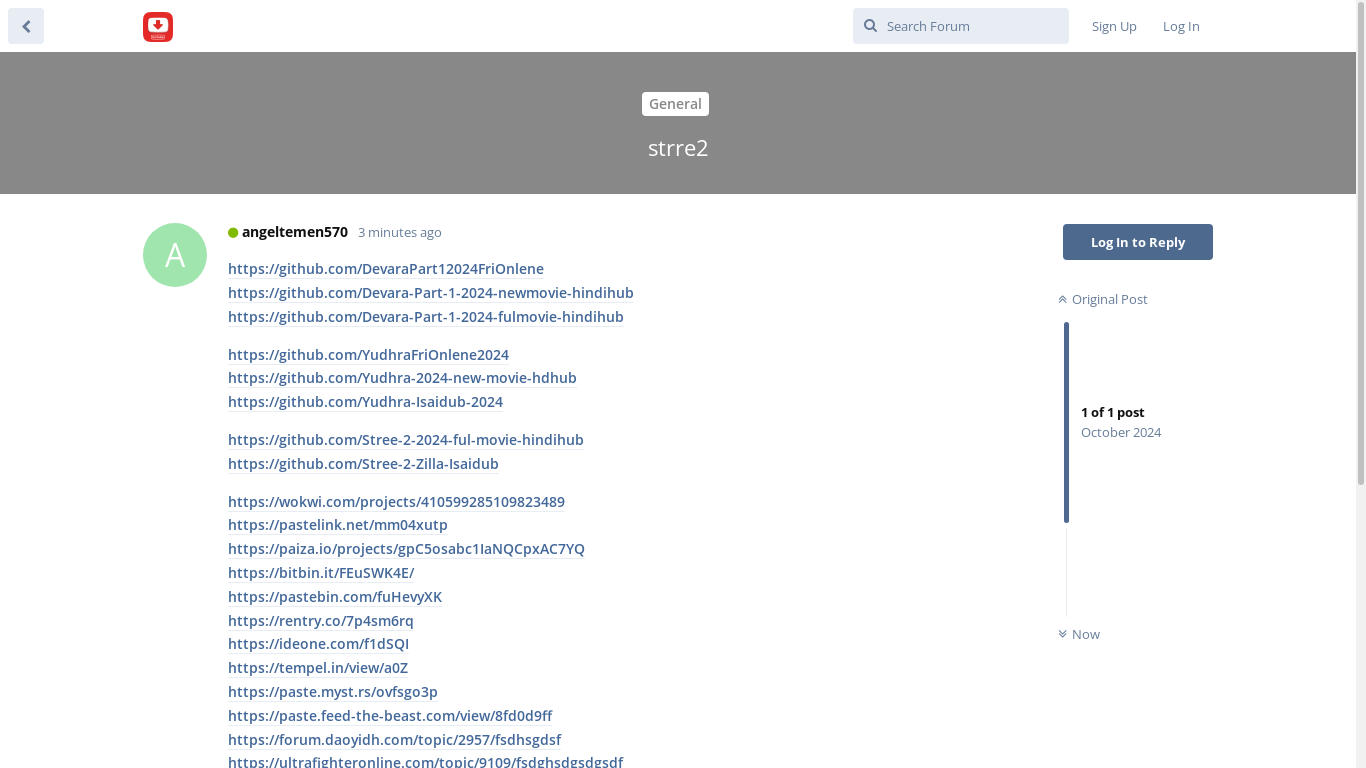Open rentry.co/7p4sm6rq link

click(x=321, y=621)
